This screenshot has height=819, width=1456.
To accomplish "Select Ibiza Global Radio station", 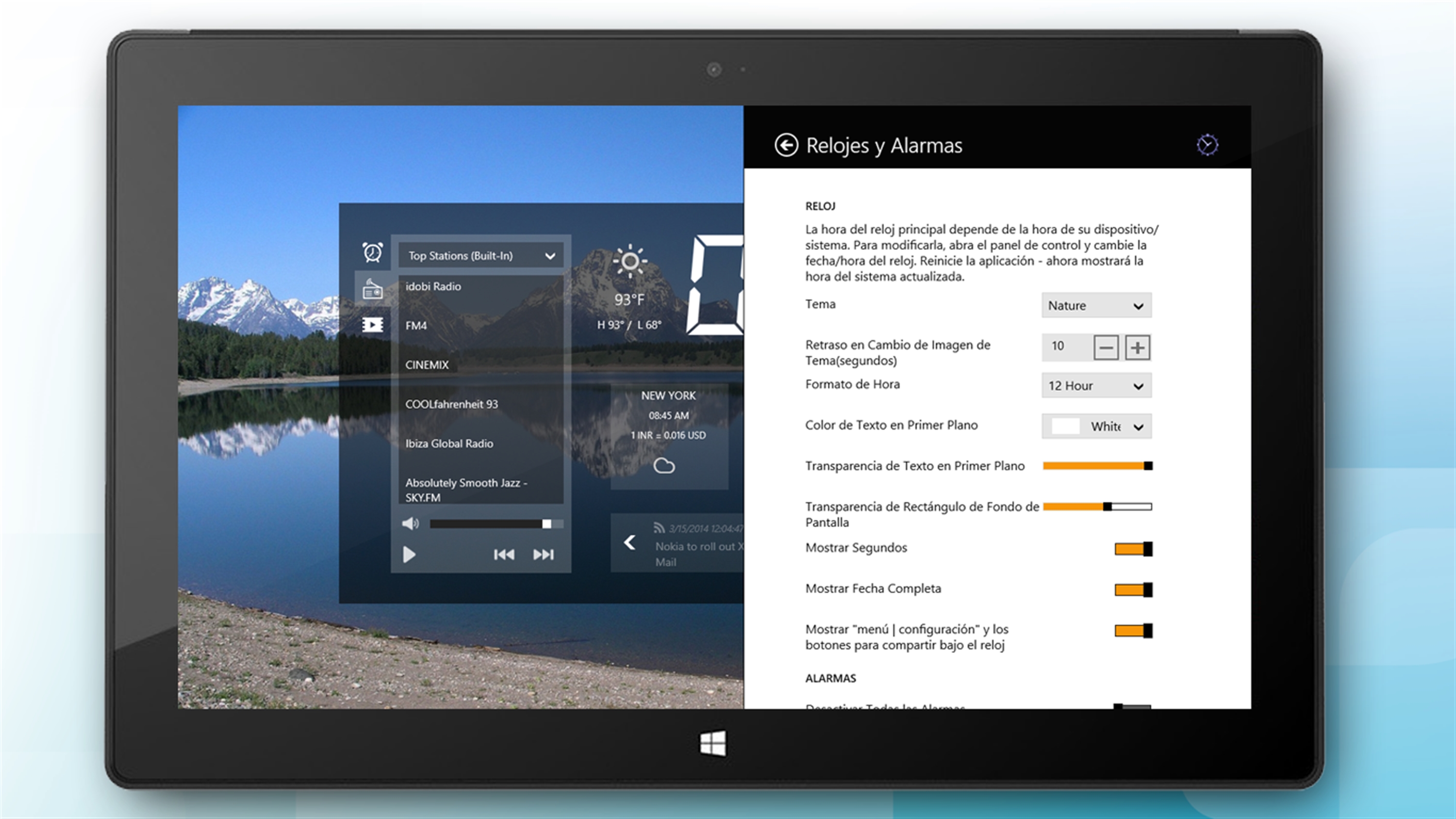I will click(x=449, y=443).
